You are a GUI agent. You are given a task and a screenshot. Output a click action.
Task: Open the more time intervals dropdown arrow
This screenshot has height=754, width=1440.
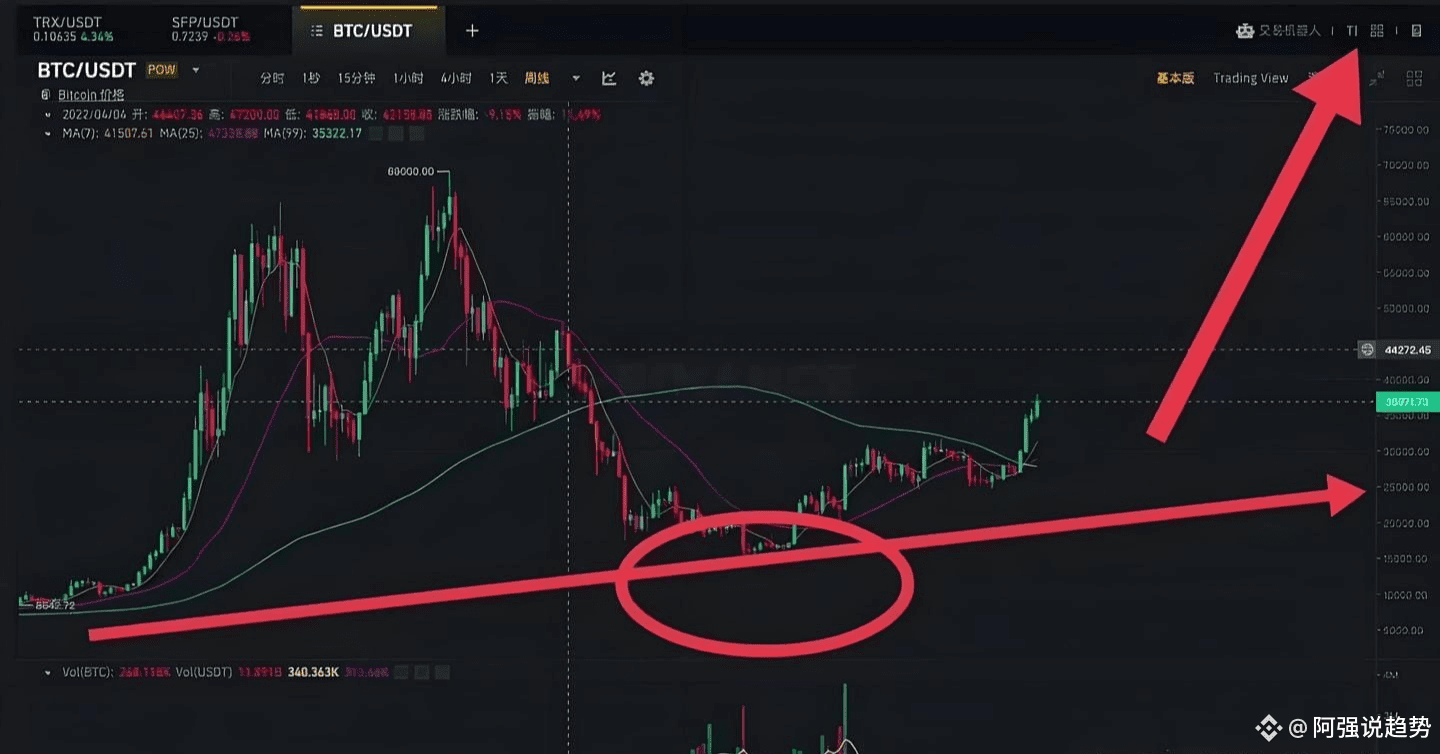(x=576, y=78)
